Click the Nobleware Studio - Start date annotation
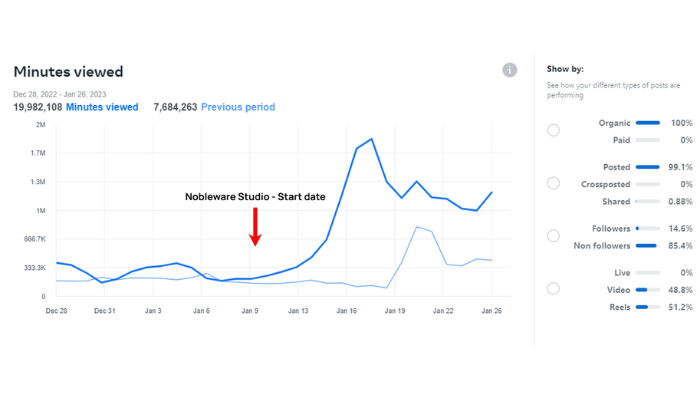The width and height of the screenshot is (700, 400). tap(255, 197)
